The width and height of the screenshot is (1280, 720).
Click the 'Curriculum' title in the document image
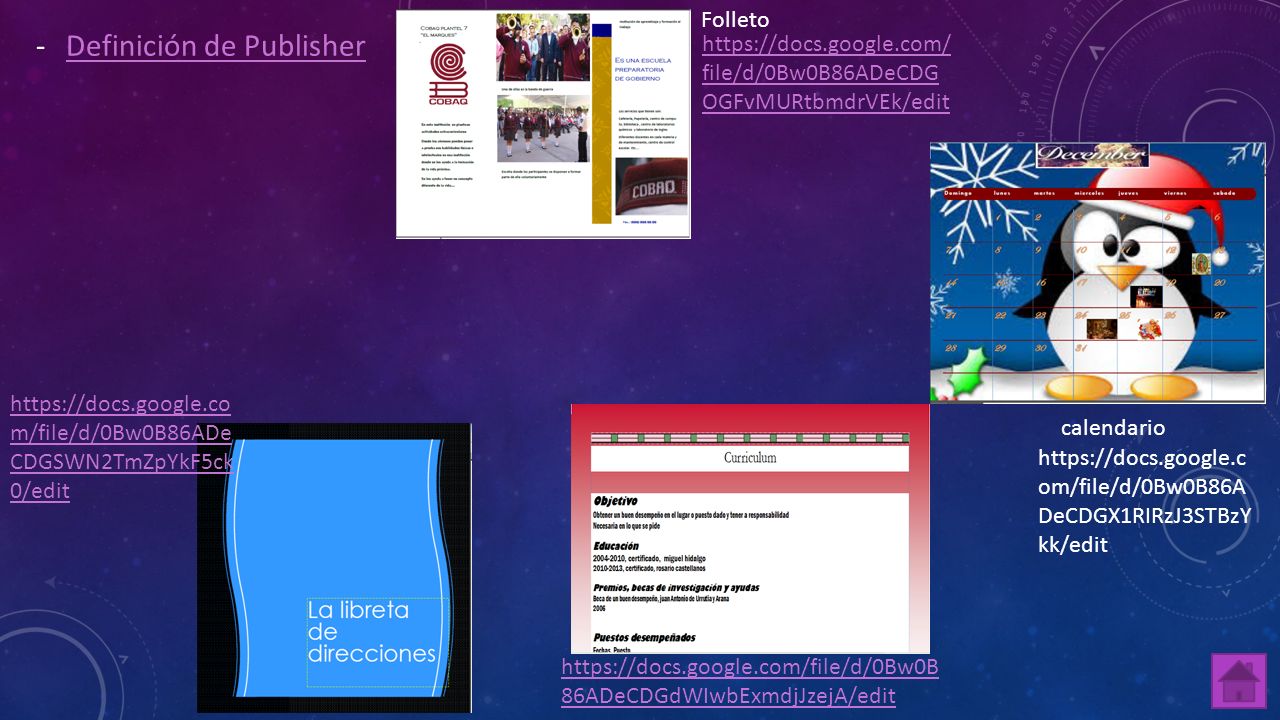click(x=750, y=458)
